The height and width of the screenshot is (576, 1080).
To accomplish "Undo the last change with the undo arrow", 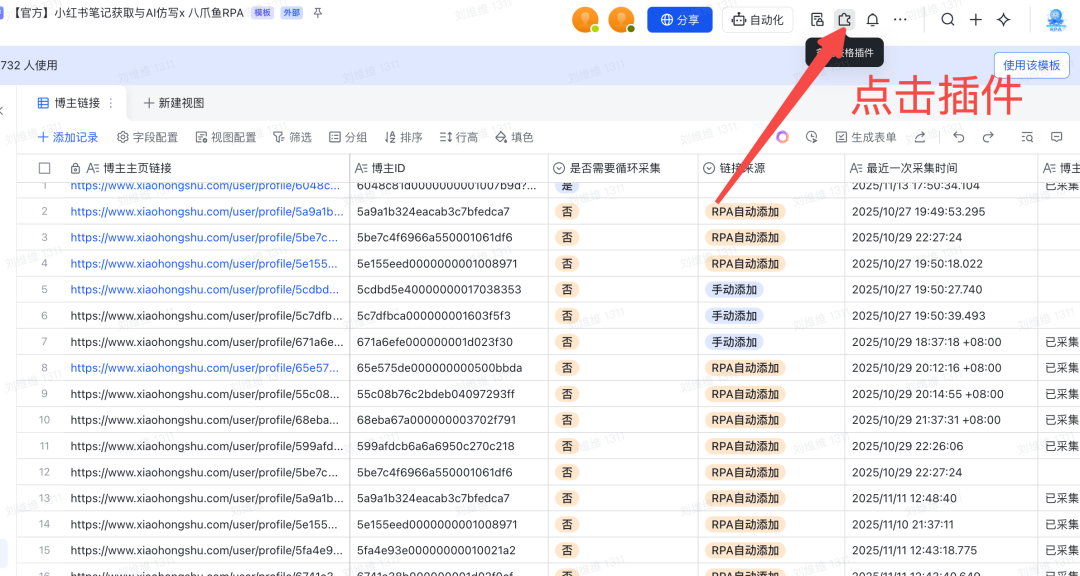I will coord(958,137).
